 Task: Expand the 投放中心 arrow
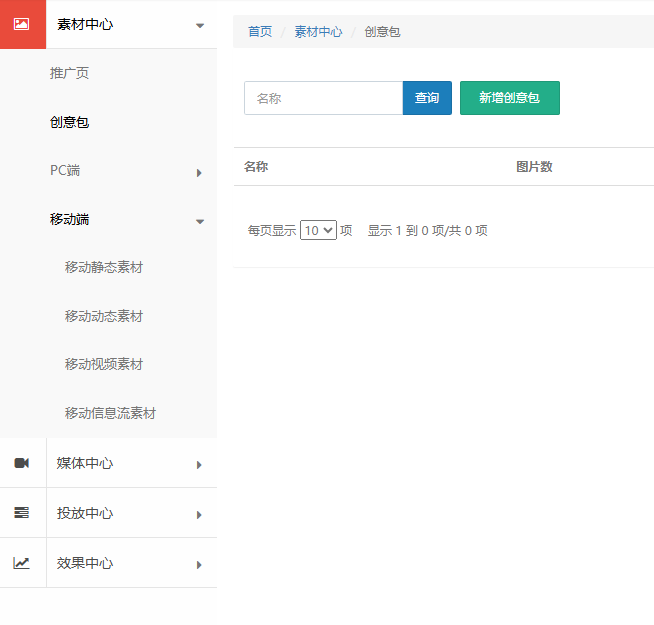pyautogui.click(x=200, y=514)
